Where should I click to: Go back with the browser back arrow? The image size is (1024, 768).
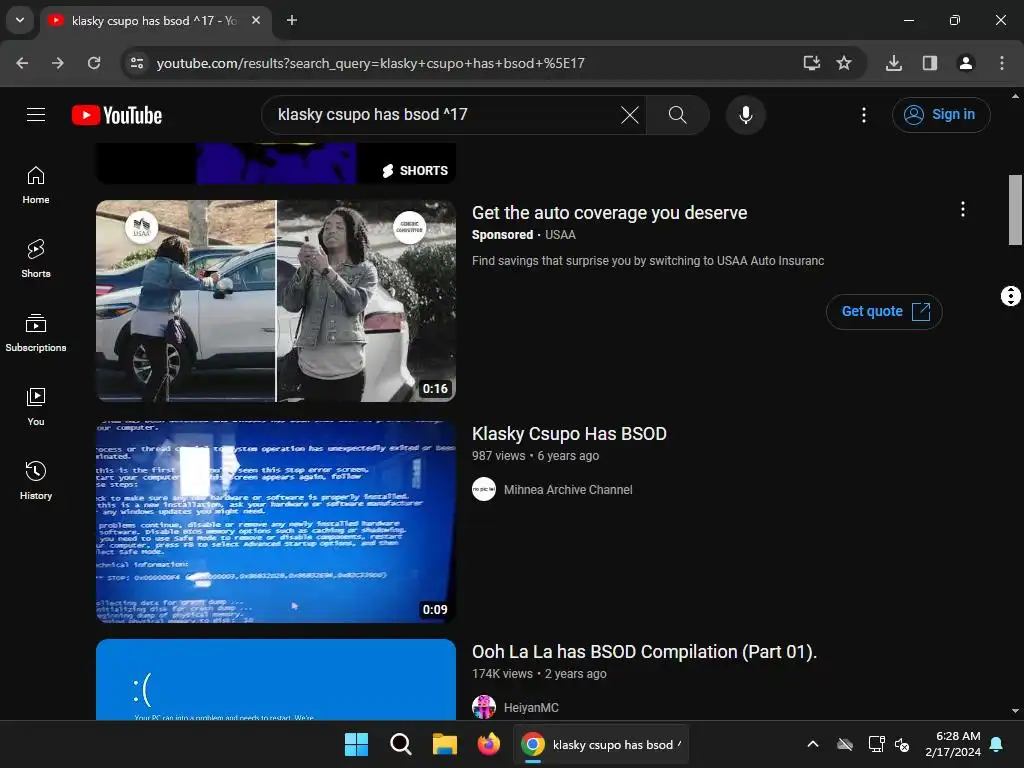22,63
